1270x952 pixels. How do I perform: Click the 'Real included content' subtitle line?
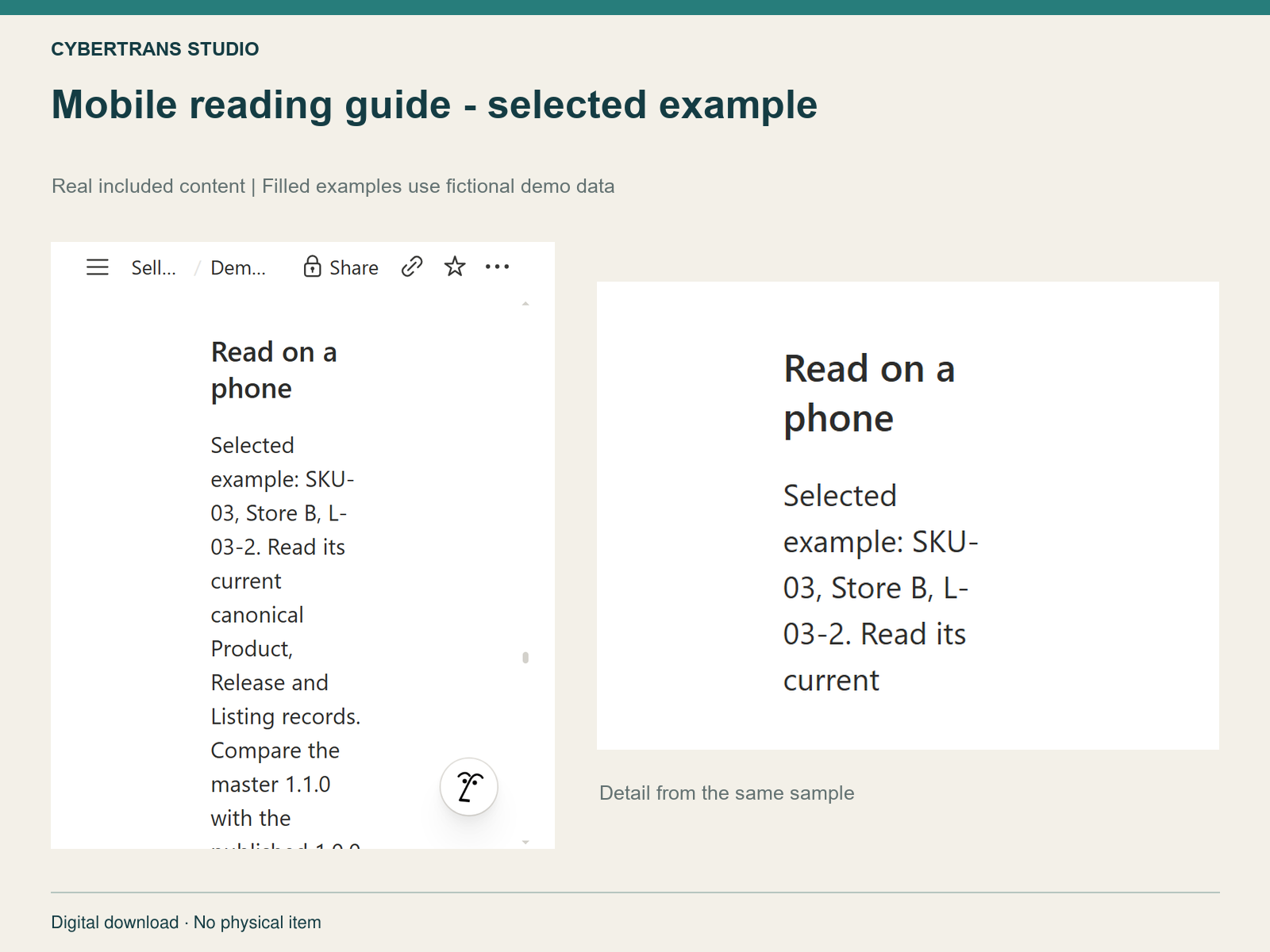[x=333, y=186]
